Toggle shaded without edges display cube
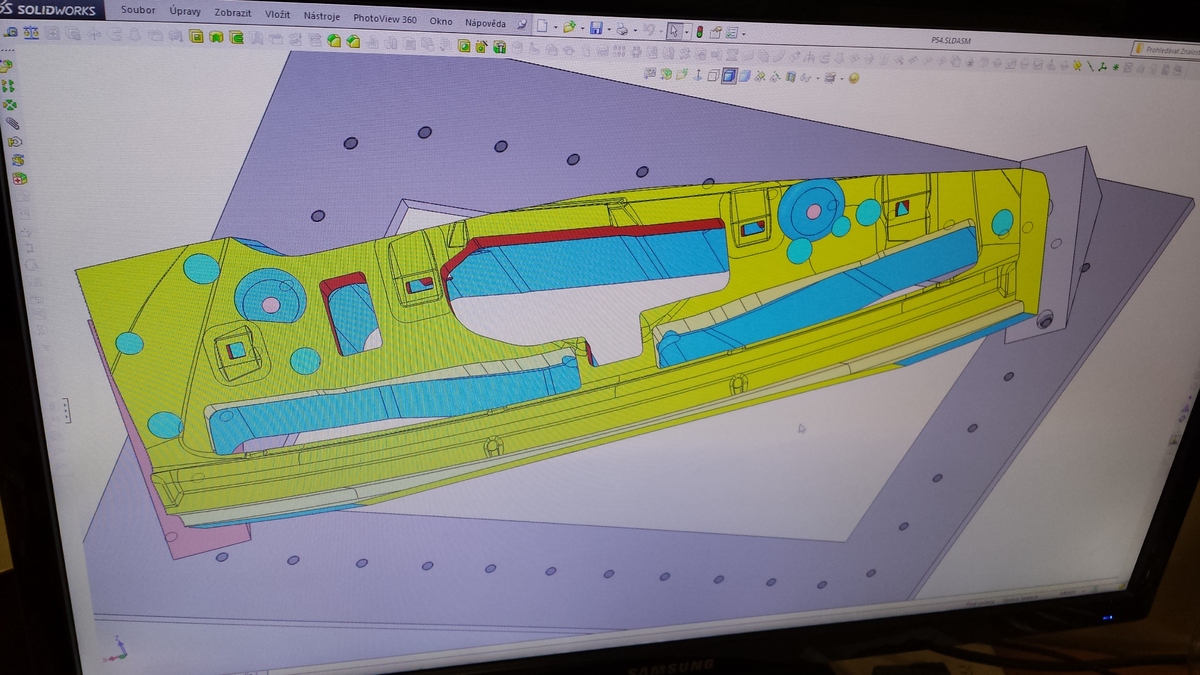 [744, 76]
